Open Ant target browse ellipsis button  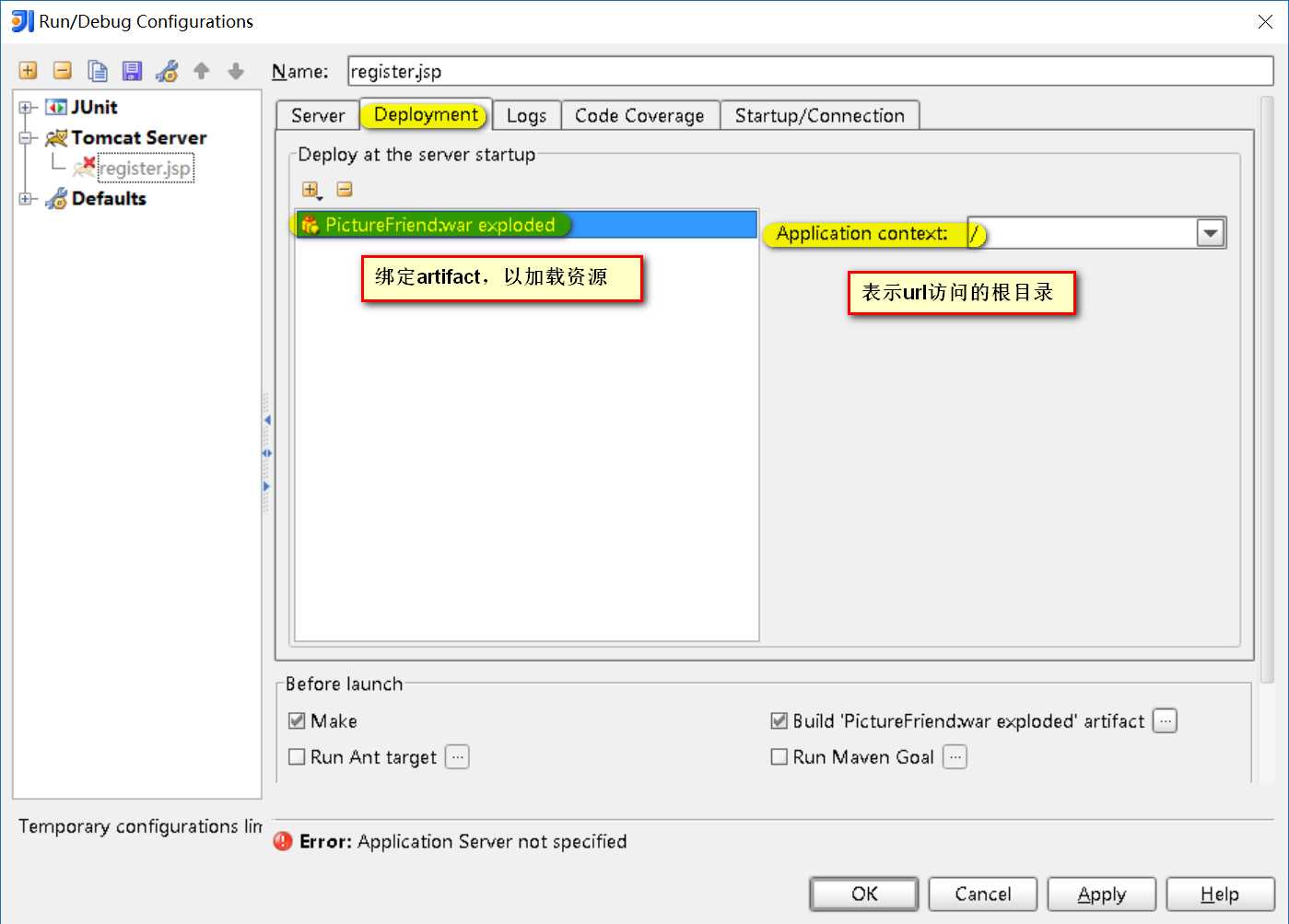pos(458,757)
